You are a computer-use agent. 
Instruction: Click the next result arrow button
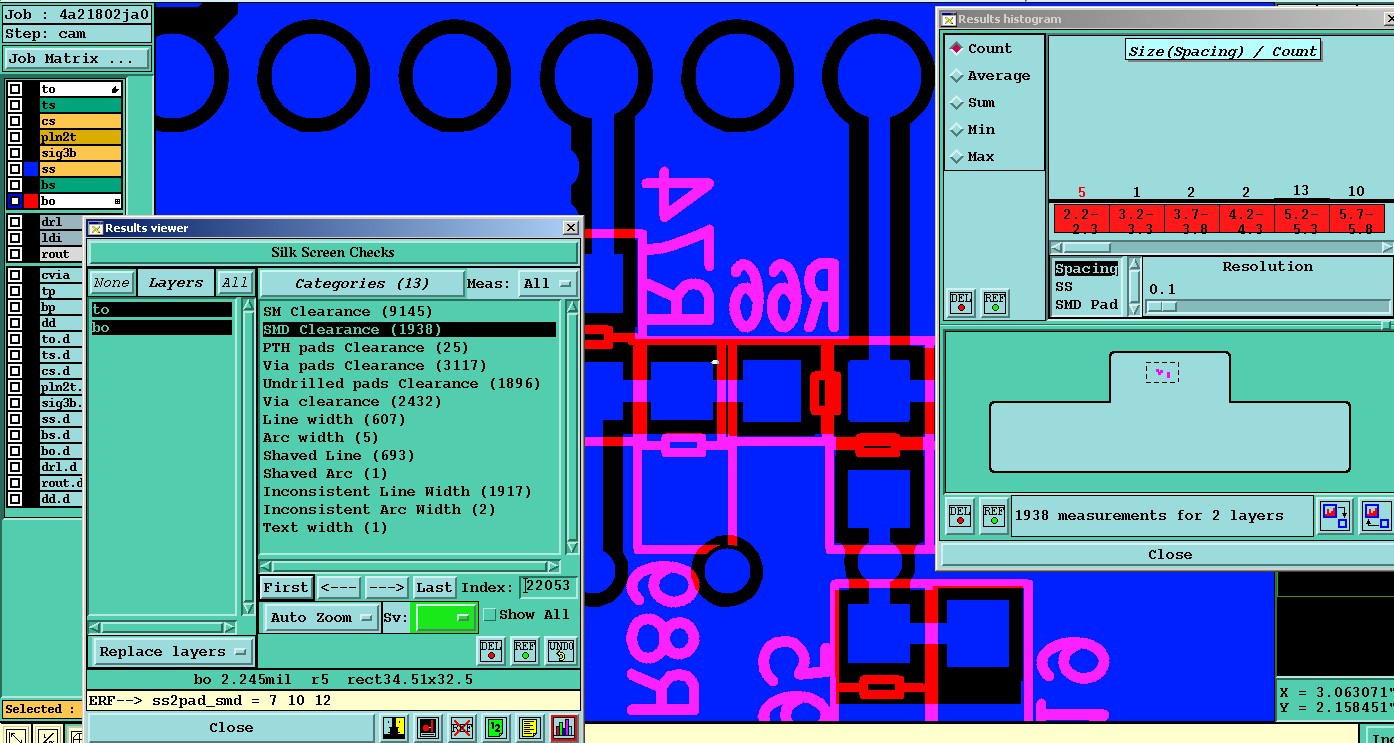coord(386,587)
